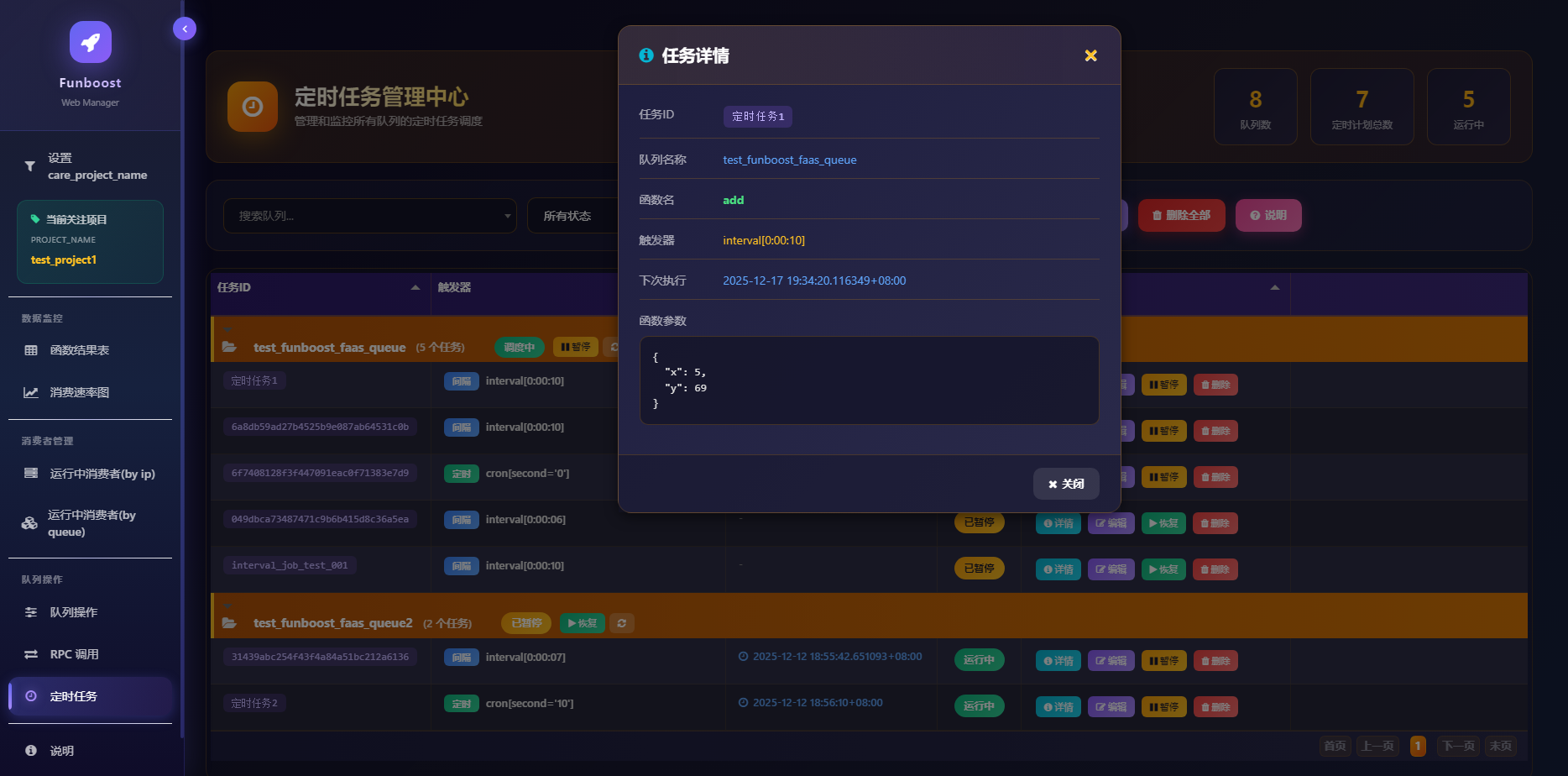Select the 定时任务 sidebar item

[x=90, y=696]
